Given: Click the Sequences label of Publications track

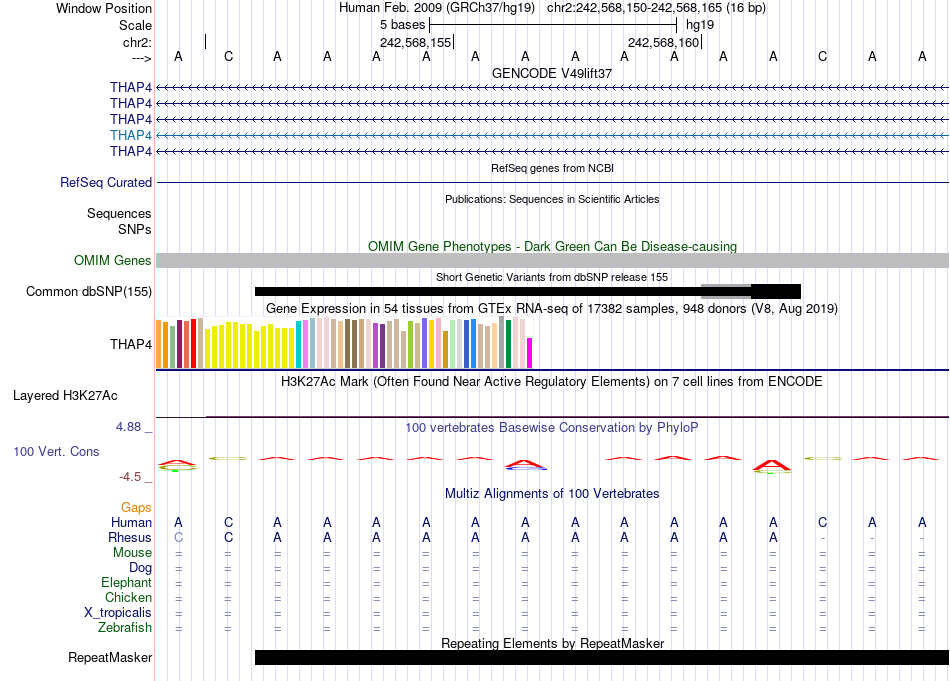Looking at the screenshot, I should 119,213.
